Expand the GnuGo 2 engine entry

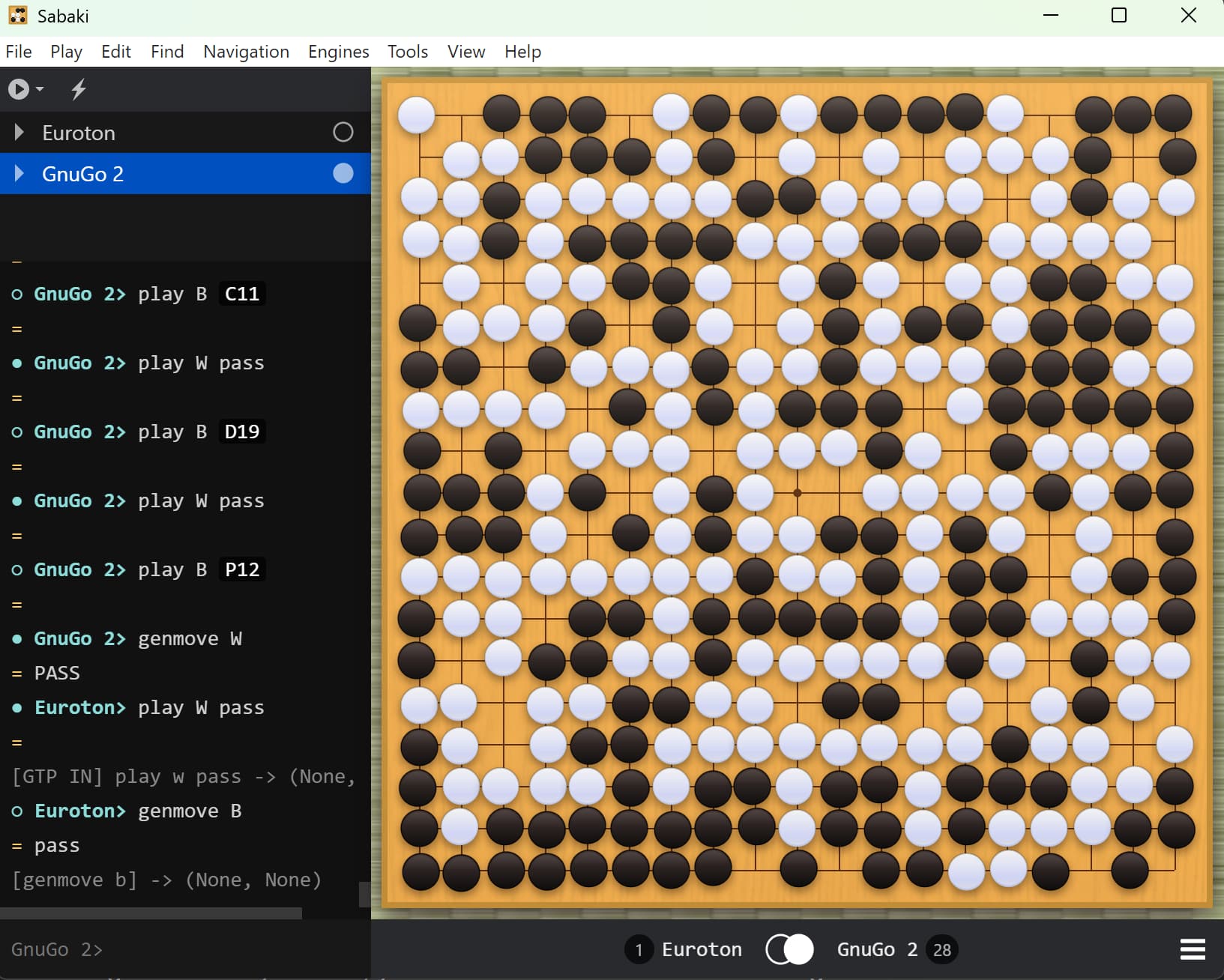tap(19, 174)
